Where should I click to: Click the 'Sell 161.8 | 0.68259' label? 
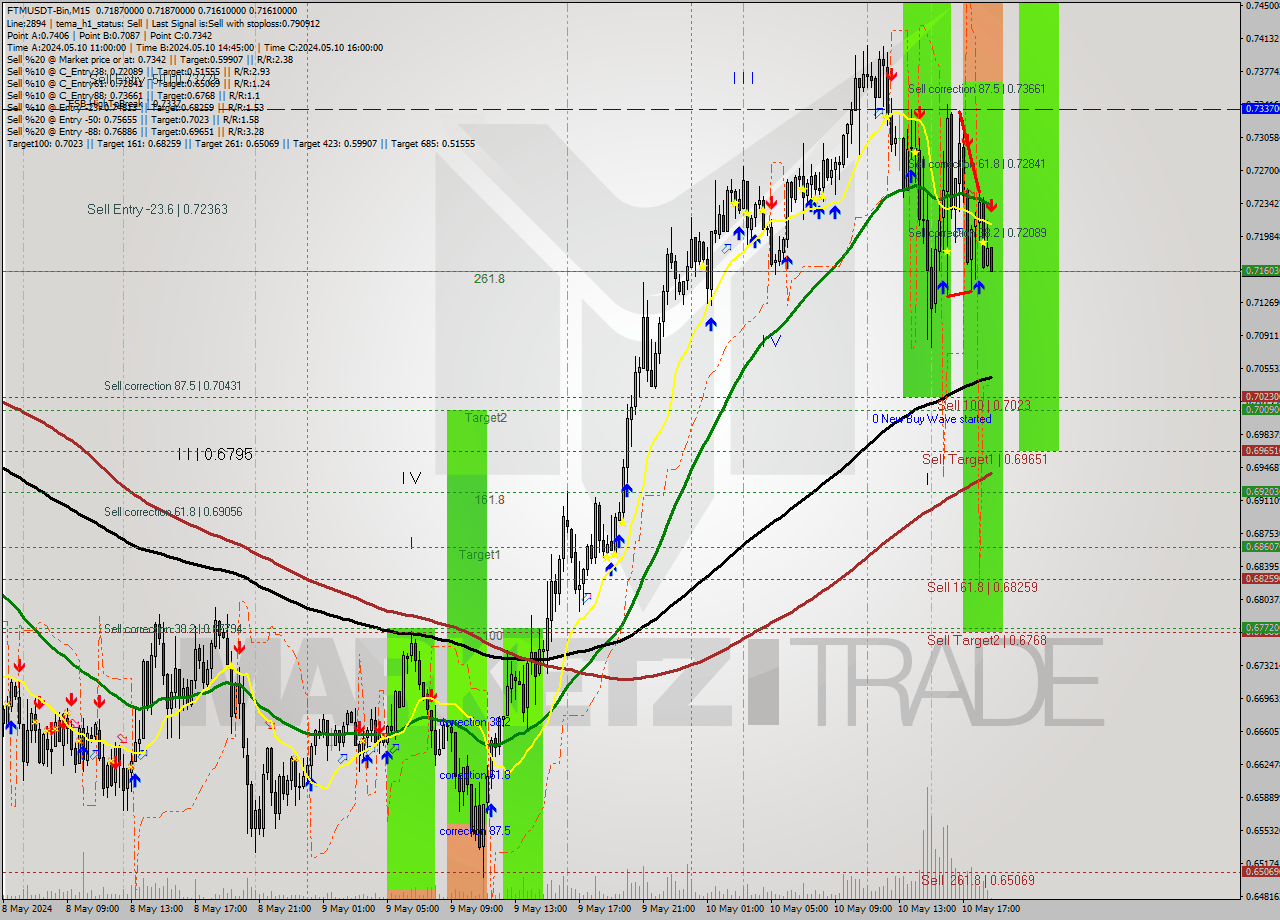(x=982, y=587)
